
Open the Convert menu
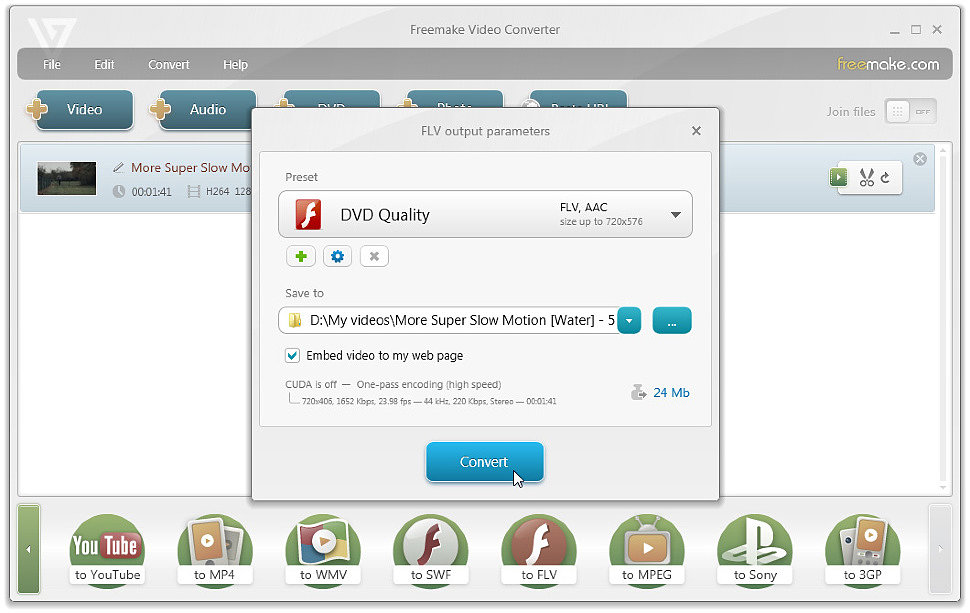tap(168, 64)
